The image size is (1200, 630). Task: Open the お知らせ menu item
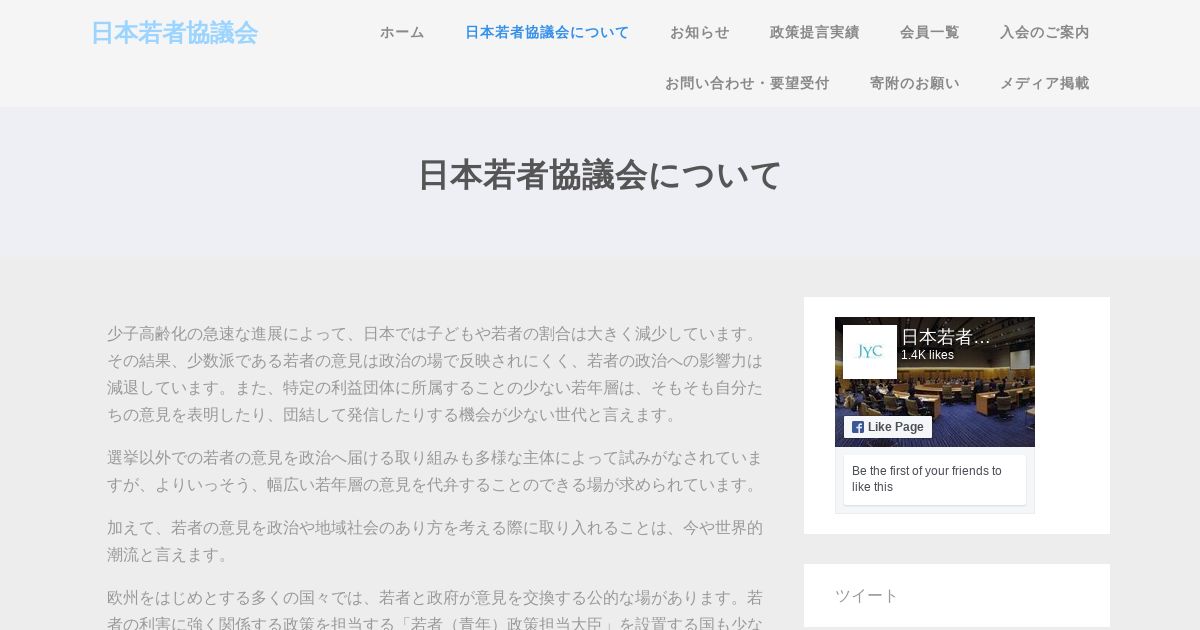[x=700, y=32]
